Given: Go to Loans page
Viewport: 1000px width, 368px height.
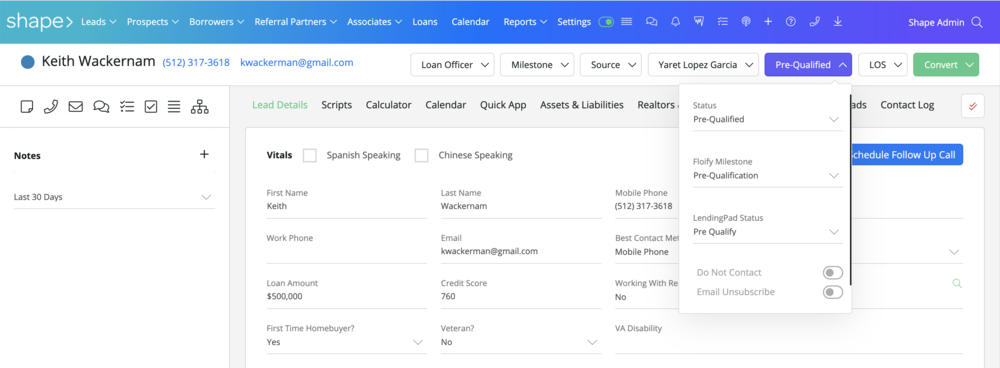Looking at the screenshot, I should click(425, 22).
